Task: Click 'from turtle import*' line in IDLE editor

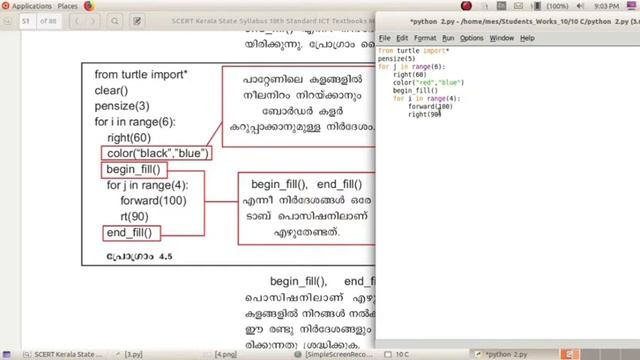Action: coord(413,51)
